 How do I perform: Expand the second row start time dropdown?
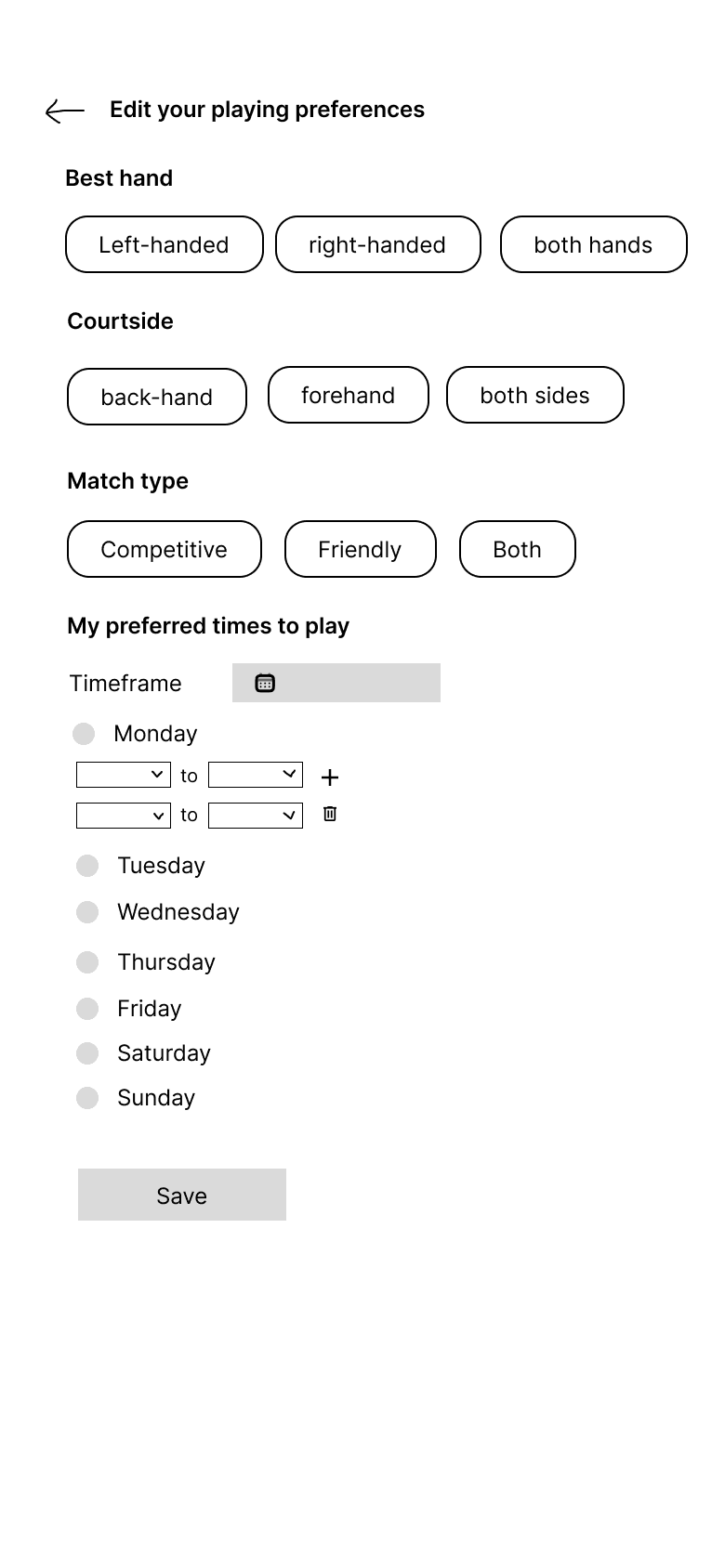pos(124,816)
